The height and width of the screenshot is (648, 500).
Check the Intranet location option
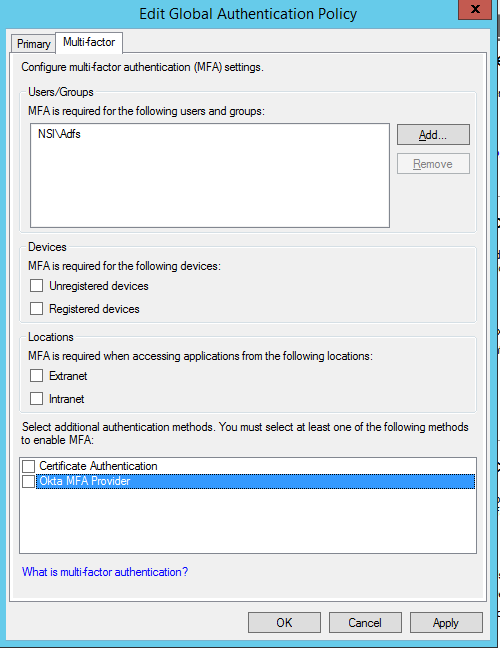coord(36,399)
